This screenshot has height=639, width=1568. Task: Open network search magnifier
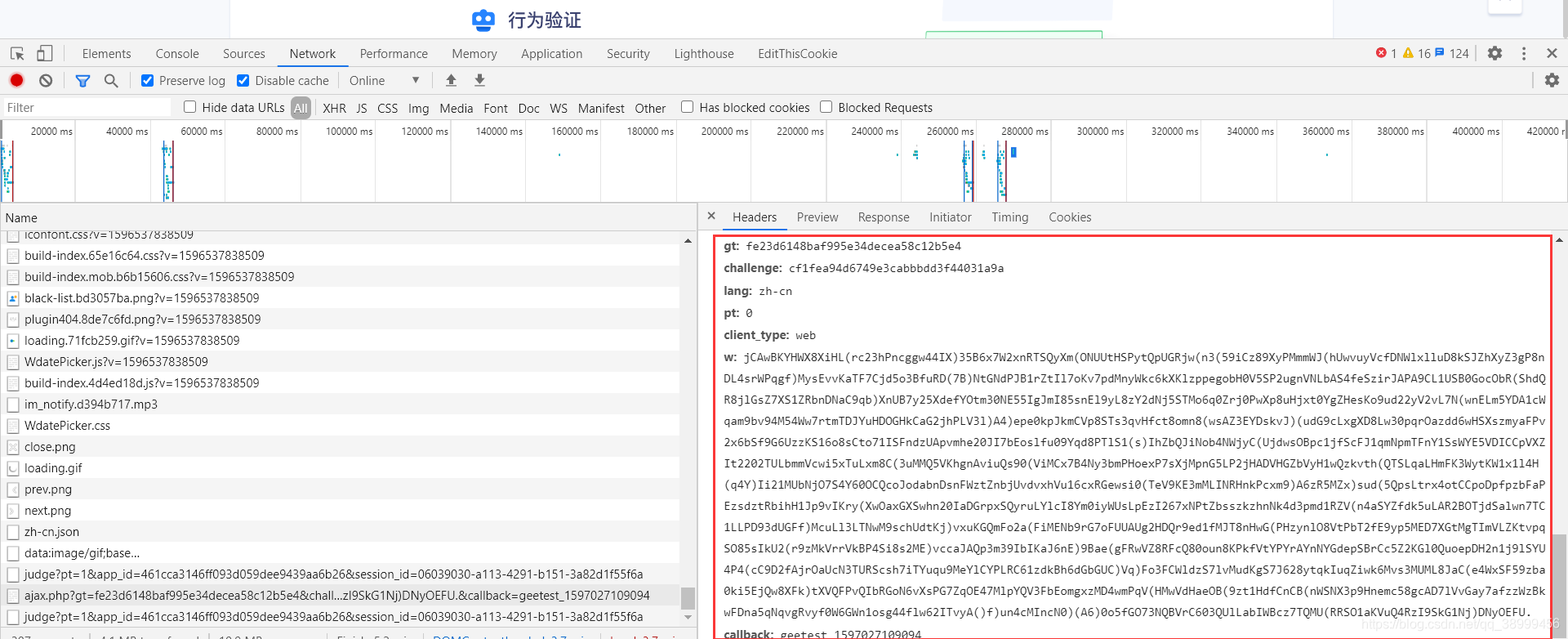click(111, 80)
